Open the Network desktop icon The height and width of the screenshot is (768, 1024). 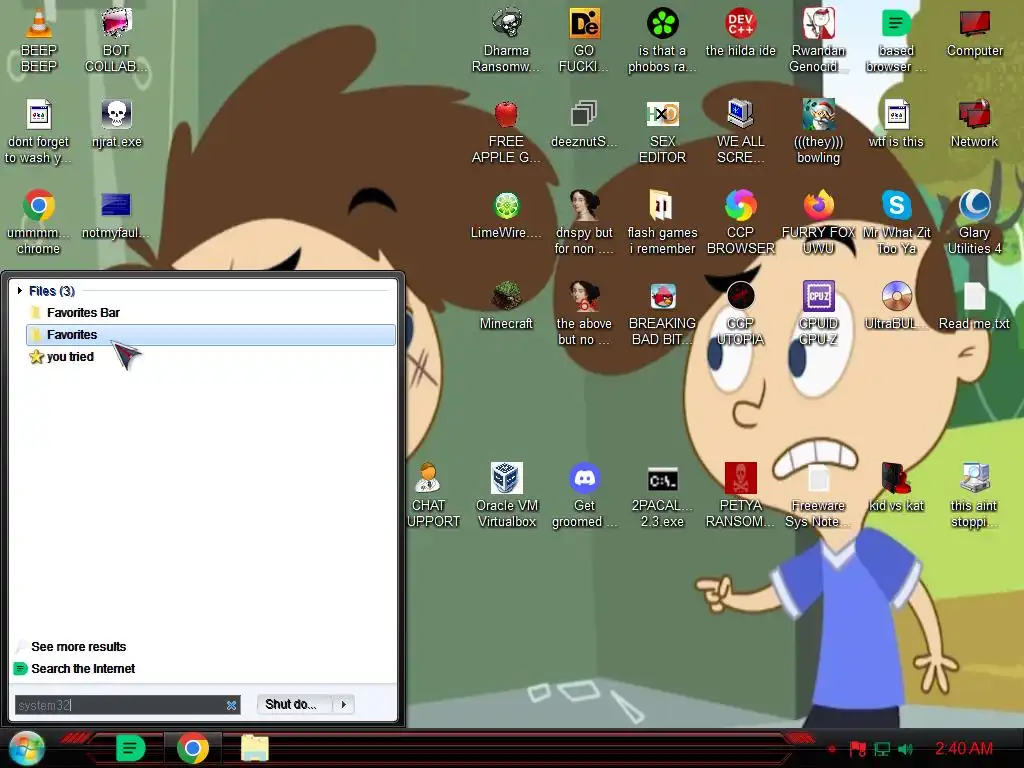point(974,115)
